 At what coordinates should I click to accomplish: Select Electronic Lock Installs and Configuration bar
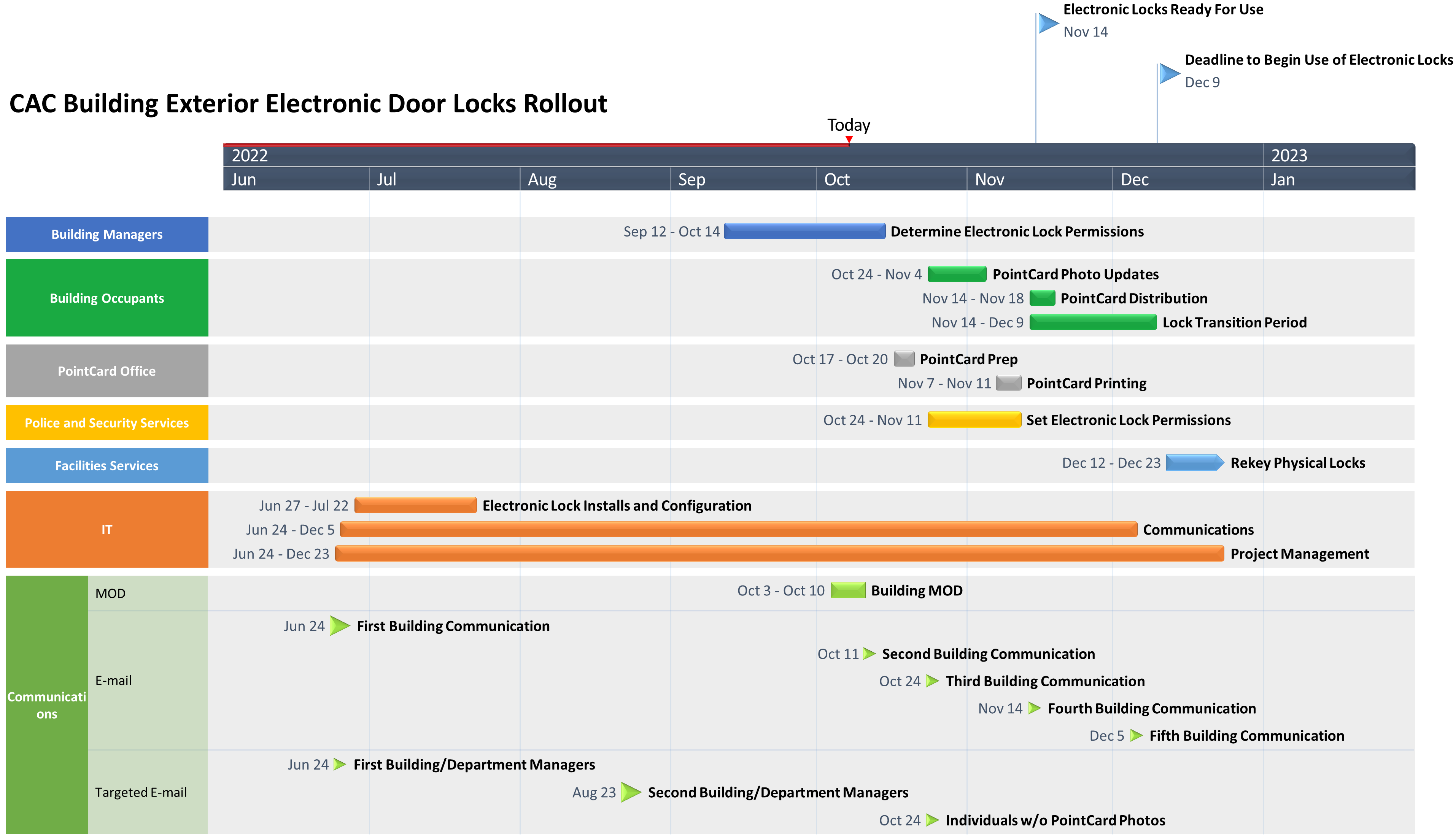coord(416,505)
